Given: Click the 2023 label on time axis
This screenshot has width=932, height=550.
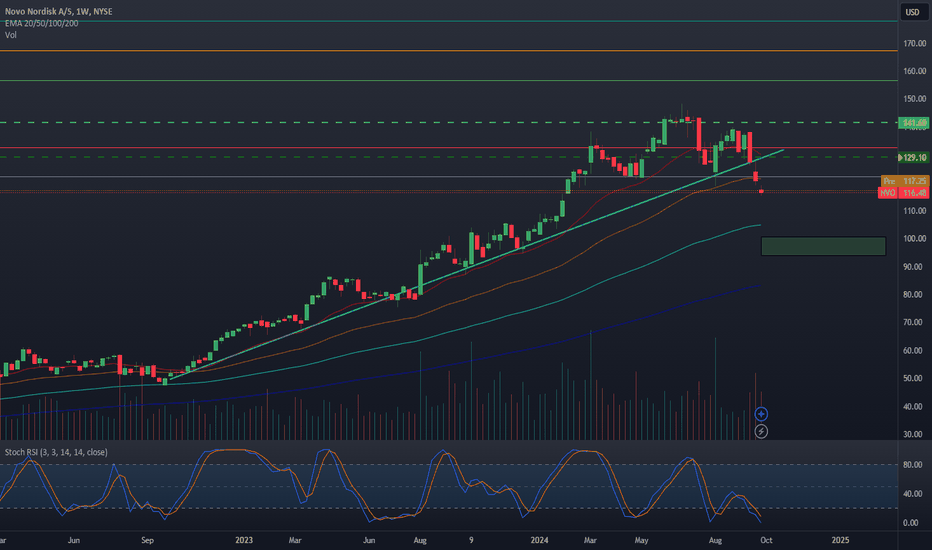Looking at the screenshot, I should click(x=244, y=540).
